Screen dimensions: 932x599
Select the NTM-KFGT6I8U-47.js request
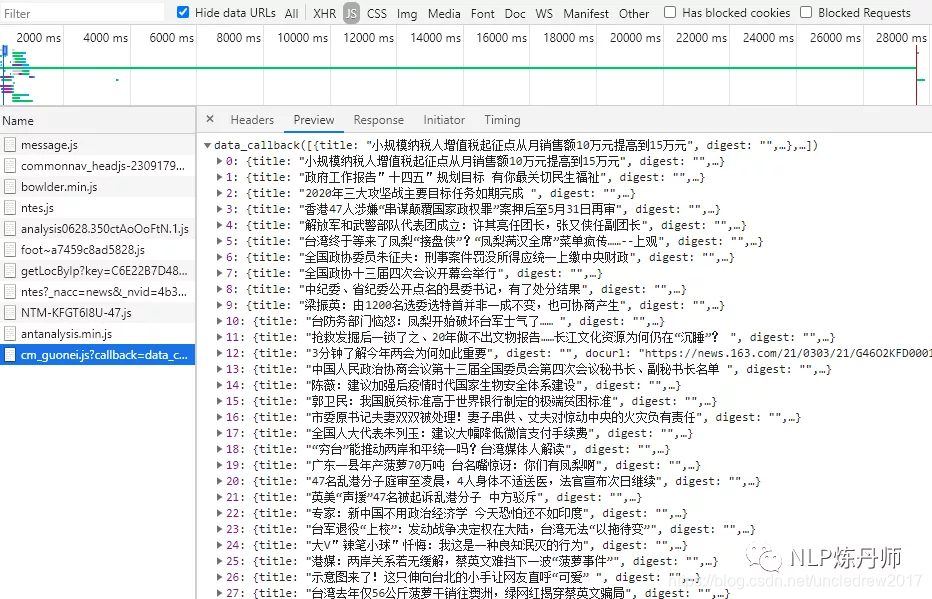pyautogui.click(x=97, y=313)
